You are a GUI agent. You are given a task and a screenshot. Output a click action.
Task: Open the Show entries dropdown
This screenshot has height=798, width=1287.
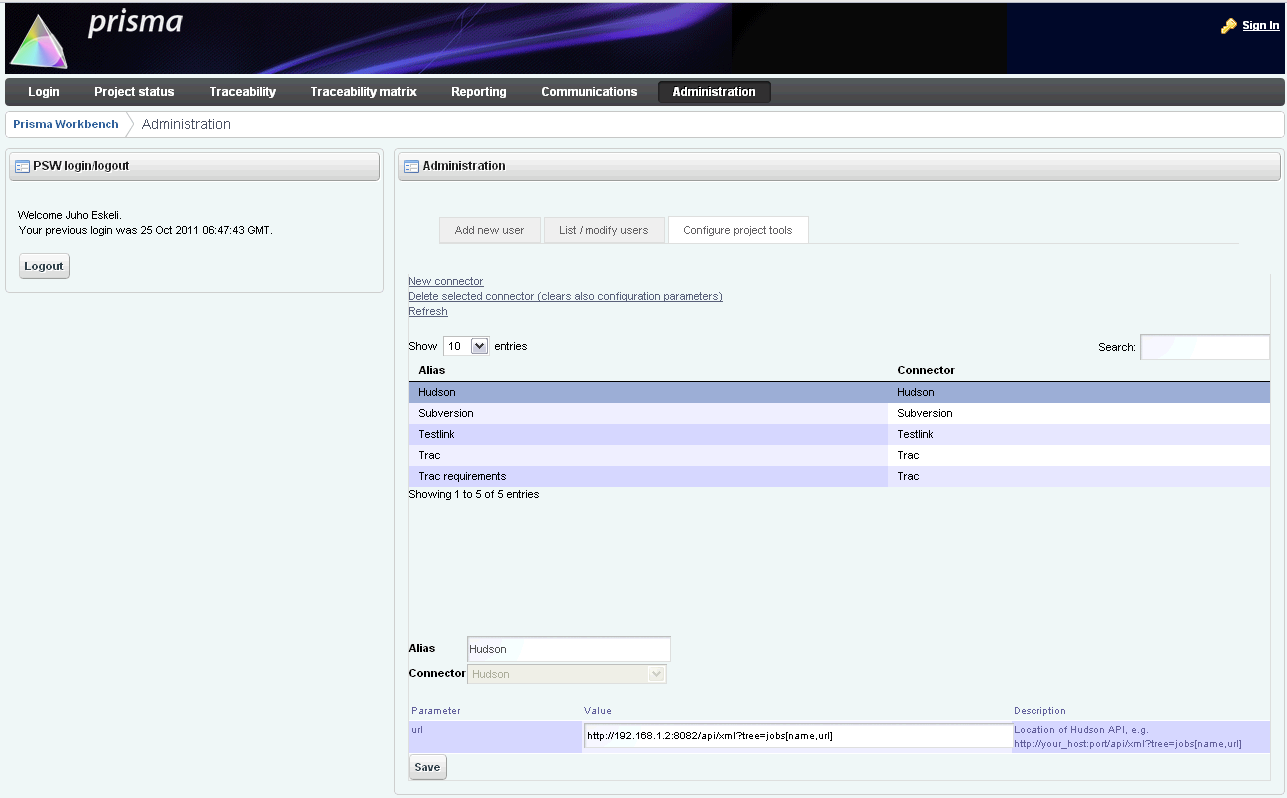[x=465, y=345]
